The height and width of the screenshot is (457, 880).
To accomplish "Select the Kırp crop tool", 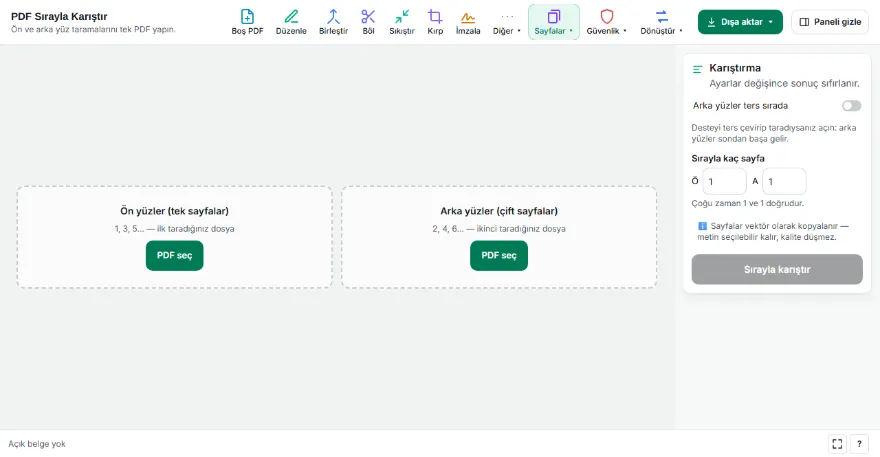I will tap(435, 22).
